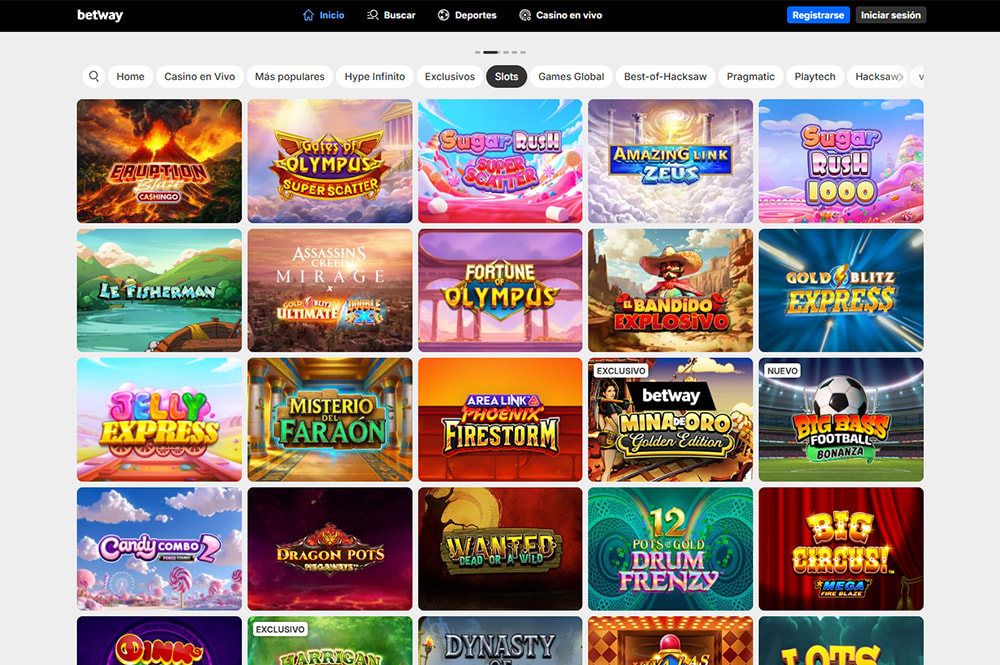Go to Deportes section
This screenshot has height=665, width=1000.
(x=467, y=15)
